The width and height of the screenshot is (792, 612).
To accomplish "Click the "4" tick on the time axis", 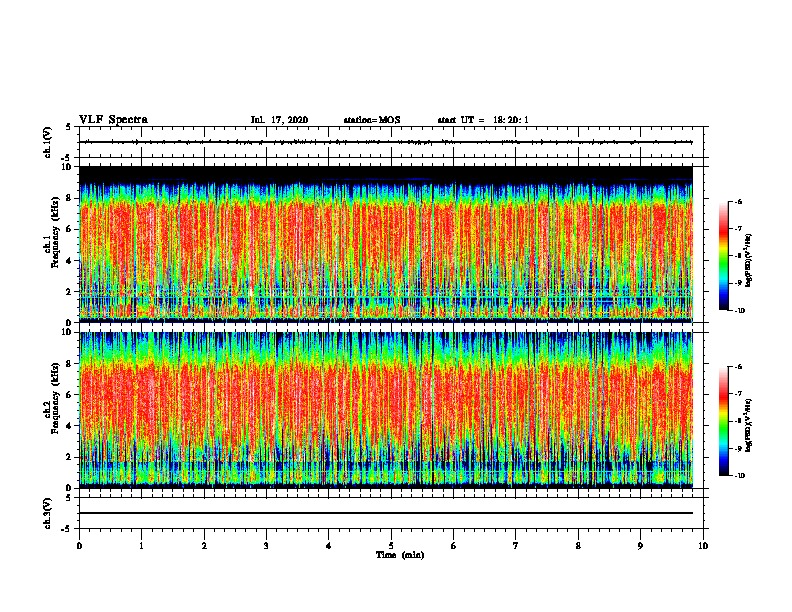I will [329, 546].
